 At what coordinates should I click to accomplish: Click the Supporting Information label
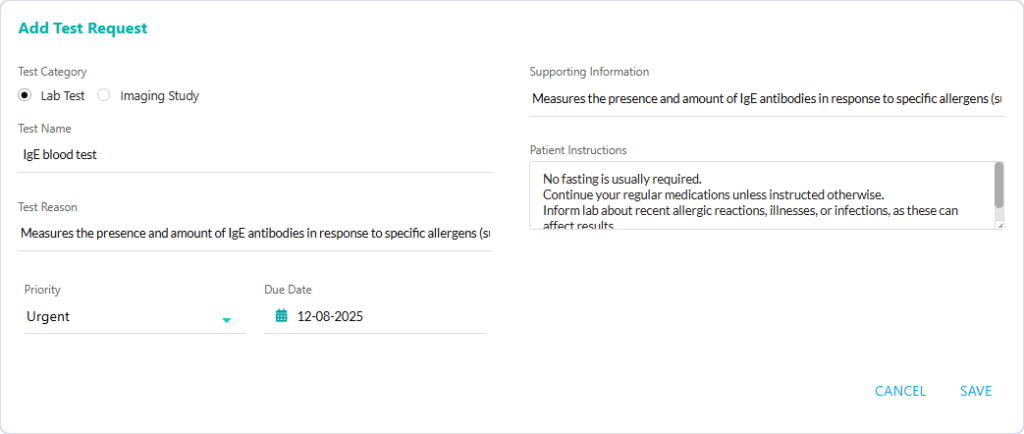pyautogui.click(x=589, y=72)
